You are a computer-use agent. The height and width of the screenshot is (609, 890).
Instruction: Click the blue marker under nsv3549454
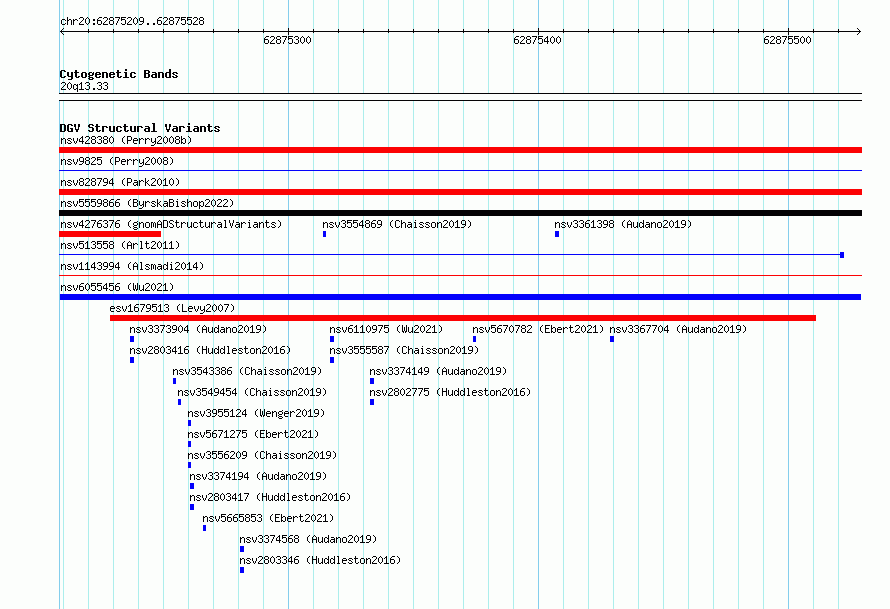(179, 402)
